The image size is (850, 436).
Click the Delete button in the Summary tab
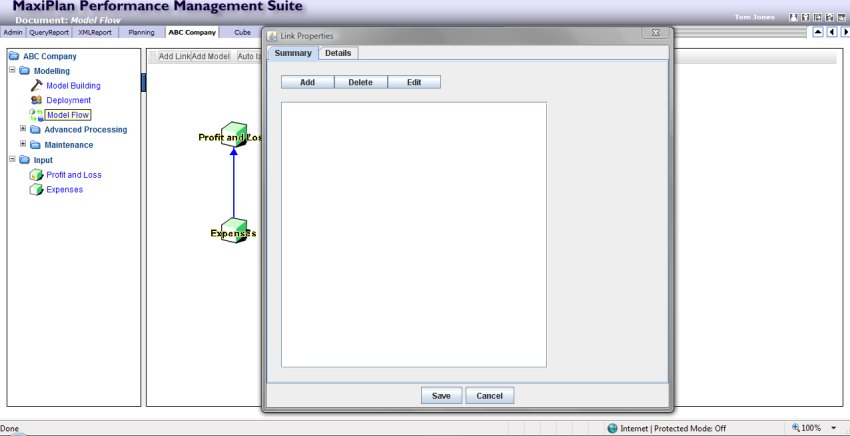(360, 82)
